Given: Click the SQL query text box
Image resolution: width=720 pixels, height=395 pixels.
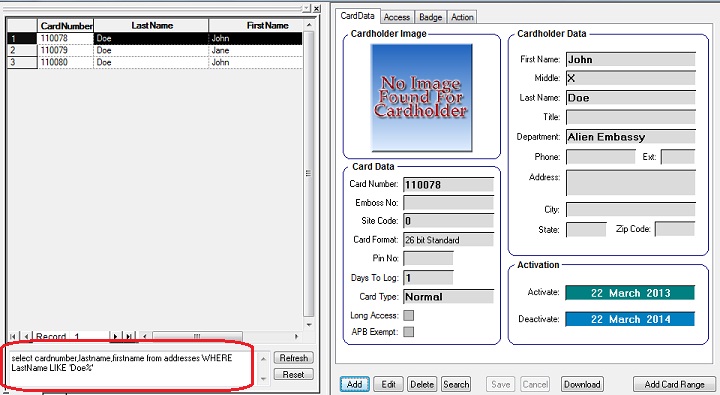Looking at the screenshot, I should pos(133,369).
